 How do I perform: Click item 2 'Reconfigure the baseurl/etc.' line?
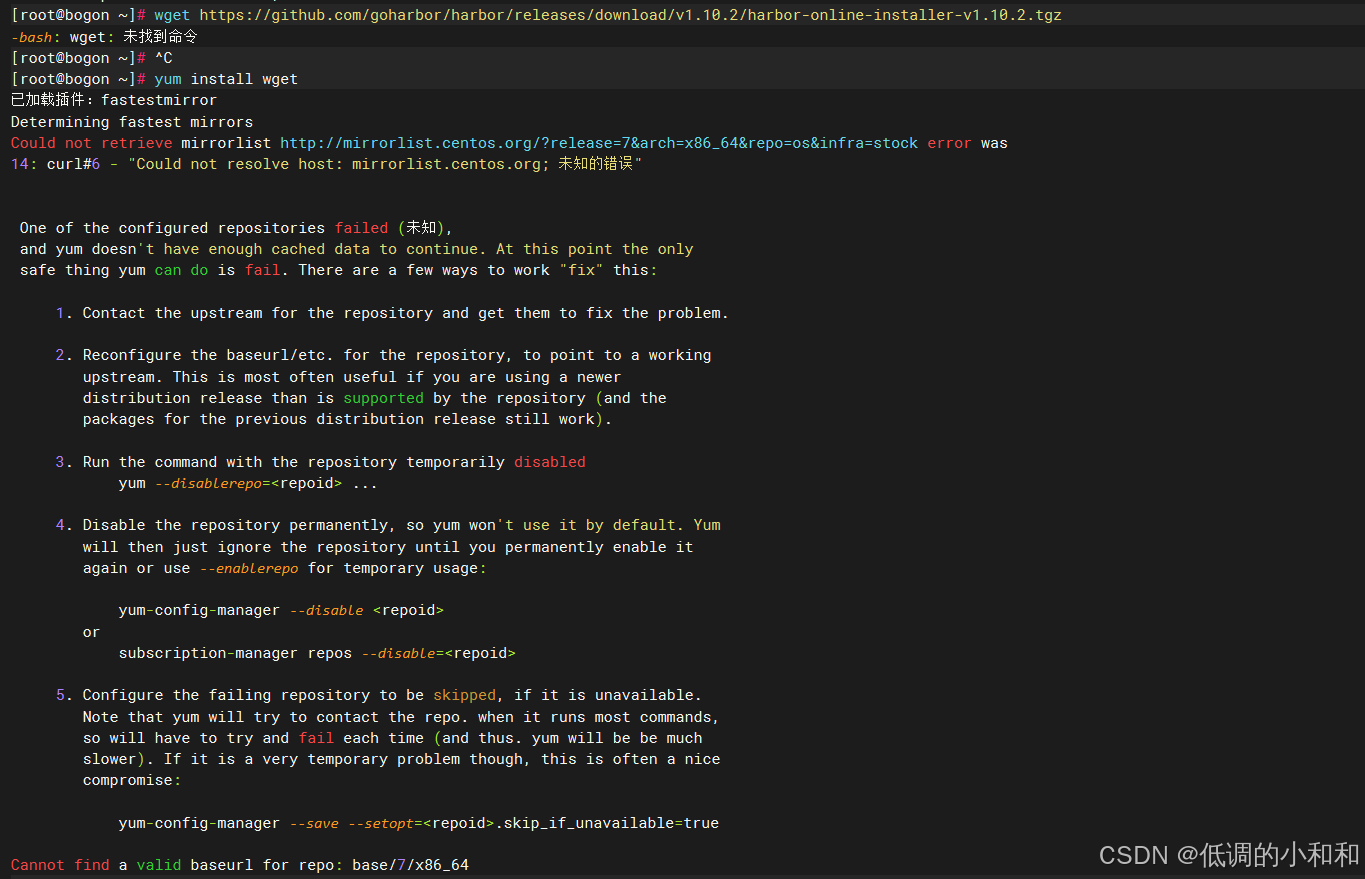(x=383, y=355)
